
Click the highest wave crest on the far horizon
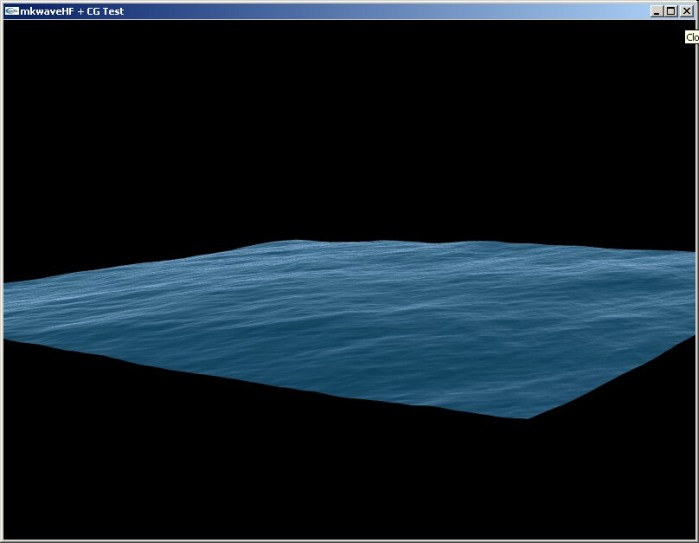296,242
